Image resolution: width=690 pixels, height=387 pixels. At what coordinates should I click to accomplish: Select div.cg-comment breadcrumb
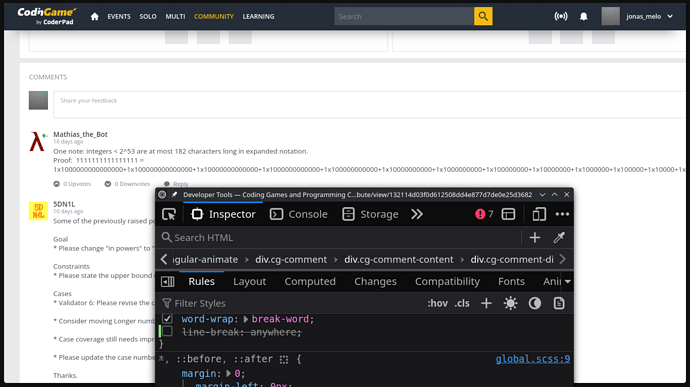(x=291, y=260)
